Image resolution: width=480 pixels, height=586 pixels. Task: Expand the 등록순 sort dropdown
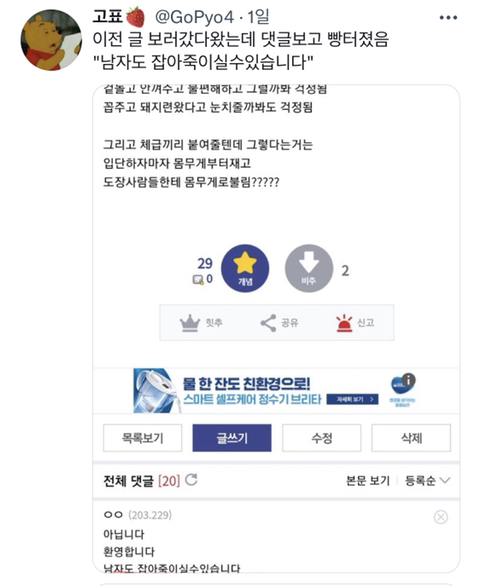click(x=428, y=481)
